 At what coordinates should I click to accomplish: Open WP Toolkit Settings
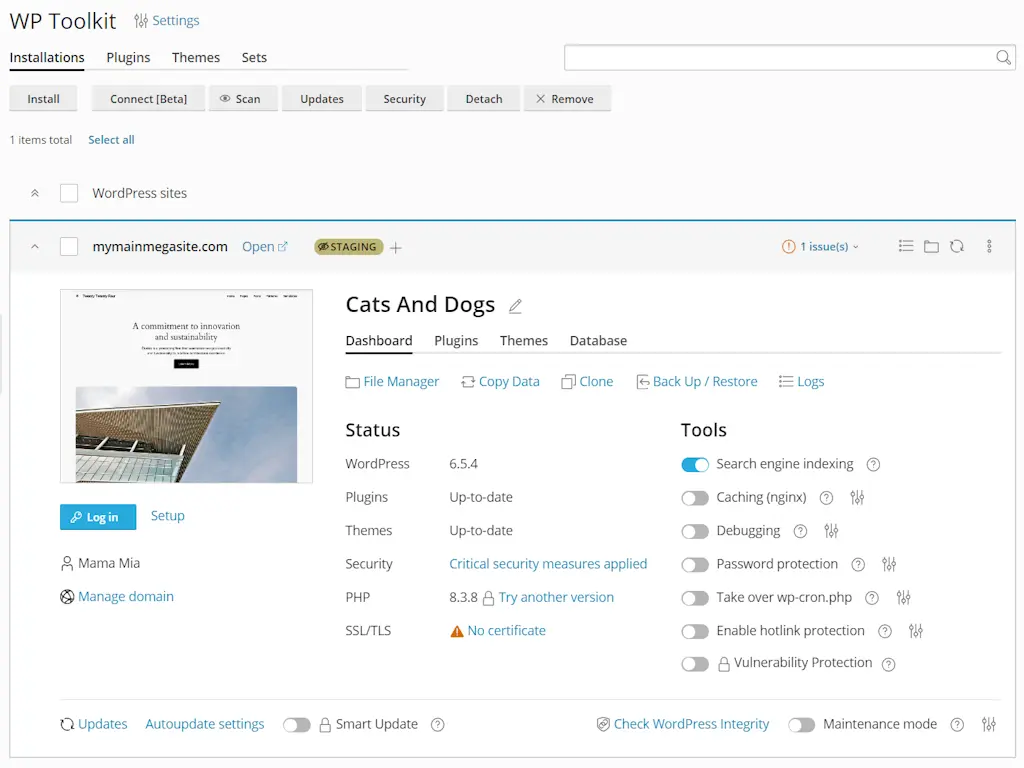click(166, 20)
